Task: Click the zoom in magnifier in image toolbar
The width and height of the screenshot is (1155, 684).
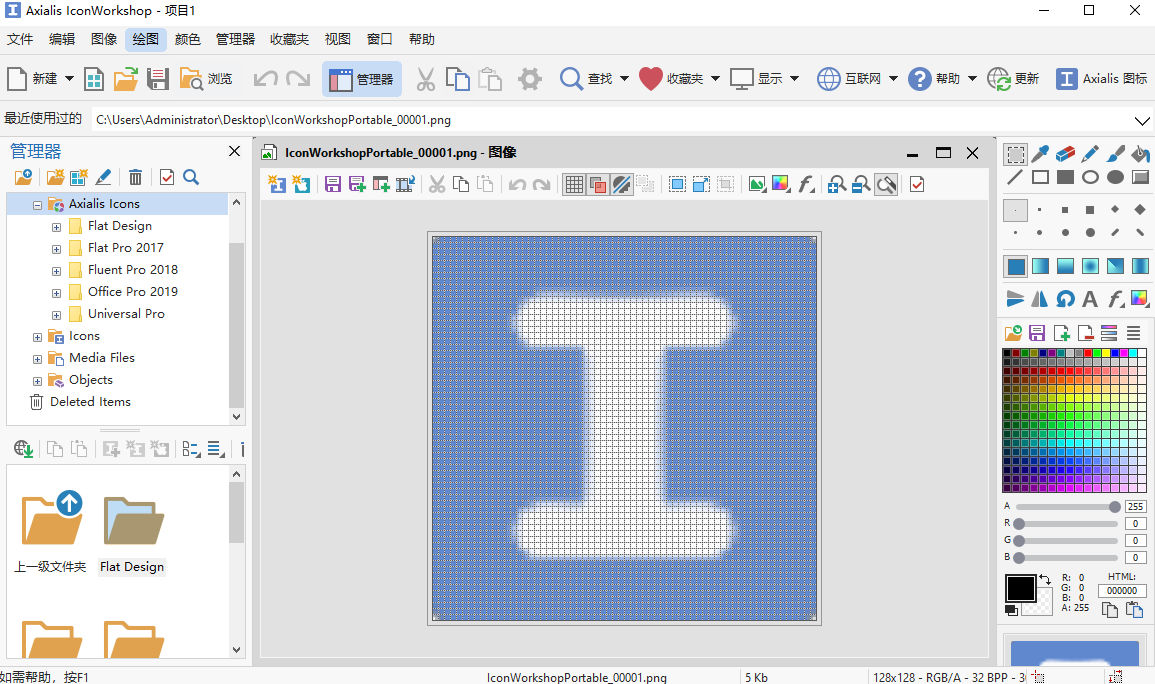Action: pyautogui.click(x=836, y=185)
